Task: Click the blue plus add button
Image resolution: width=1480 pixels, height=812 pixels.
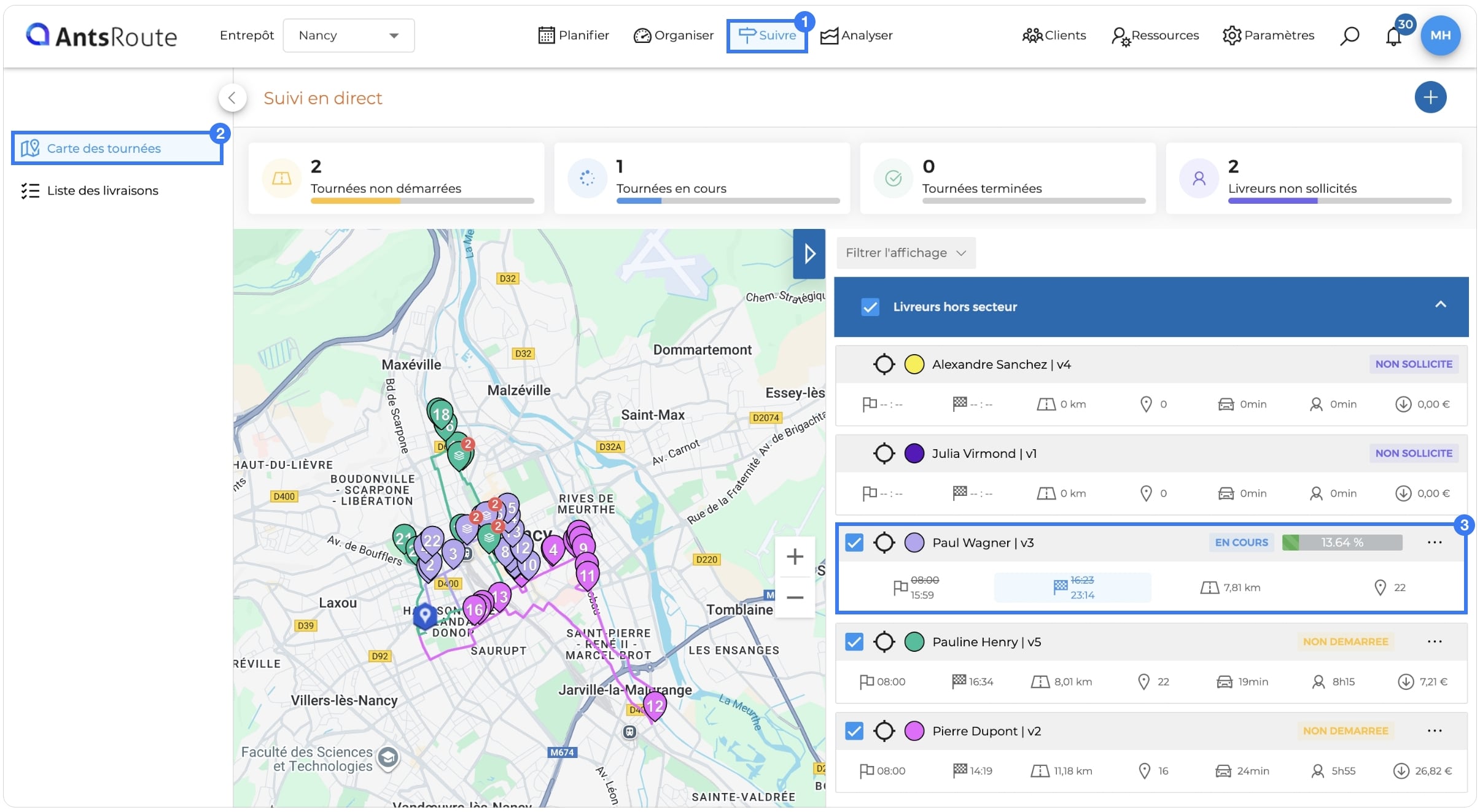Action: pos(1430,97)
